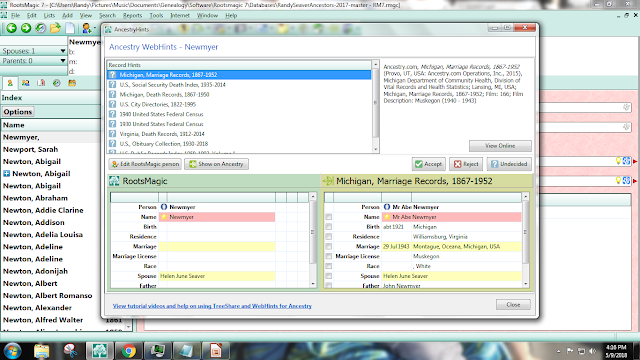Select Newton, Albert Romanso in the index list
The width and height of the screenshot is (640, 360).
coord(47,296)
